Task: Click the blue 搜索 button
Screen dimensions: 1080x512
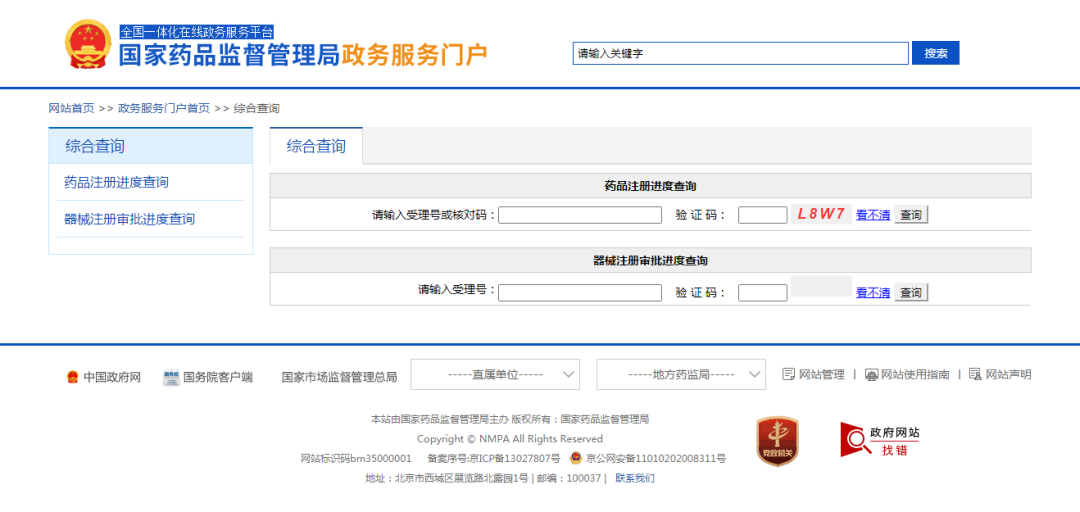Action: click(x=935, y=53)
